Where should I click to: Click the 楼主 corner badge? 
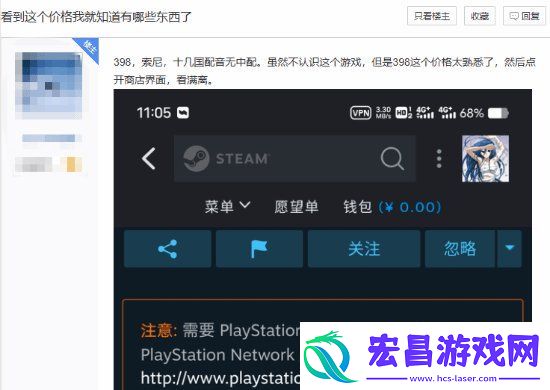(89, 47)
